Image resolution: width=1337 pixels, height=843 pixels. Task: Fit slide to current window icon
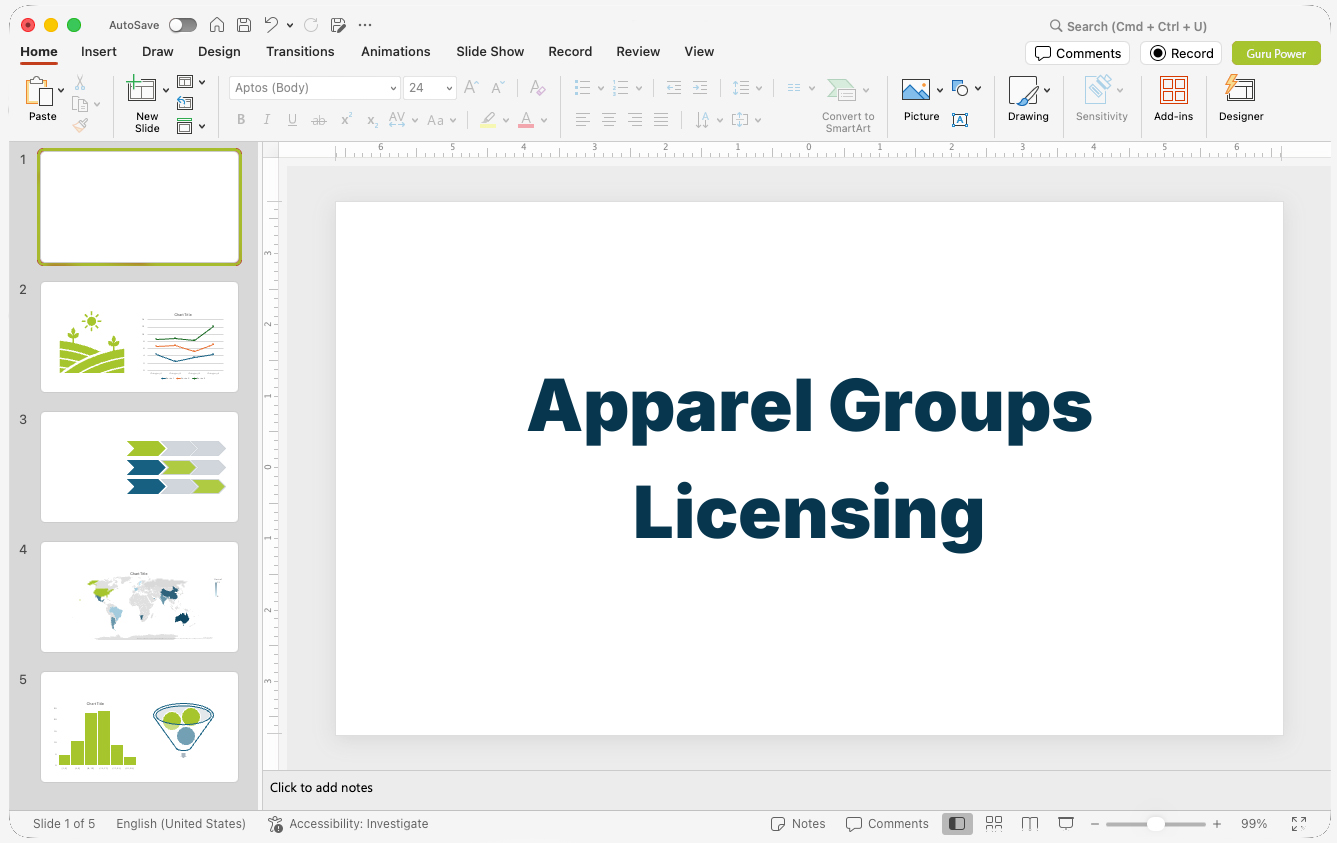pyautogui.click(x=1299, y=824)
